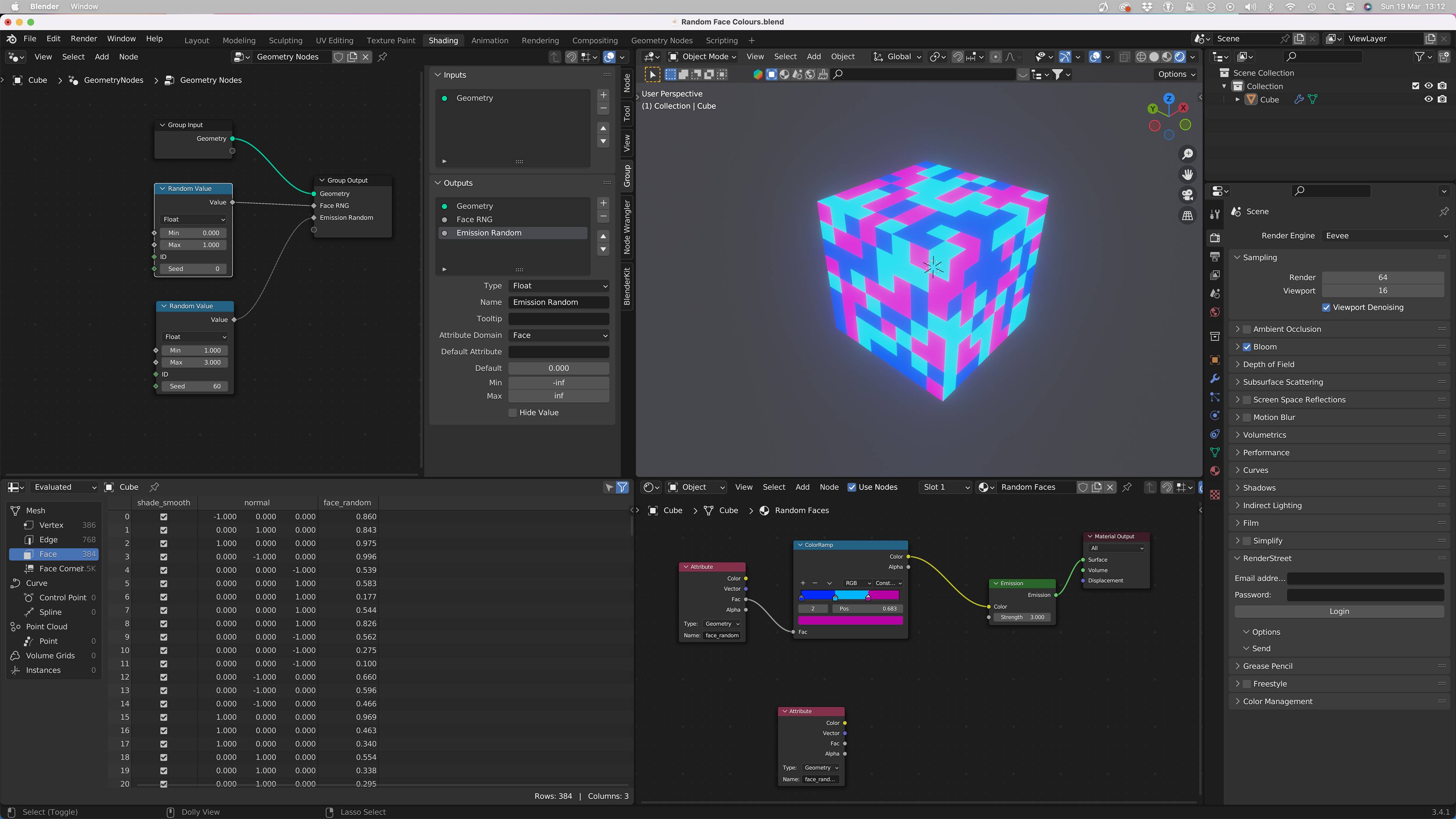1456x819 pixels.
Task: Click the Shading menu bar item
Action: pos(442,40)
